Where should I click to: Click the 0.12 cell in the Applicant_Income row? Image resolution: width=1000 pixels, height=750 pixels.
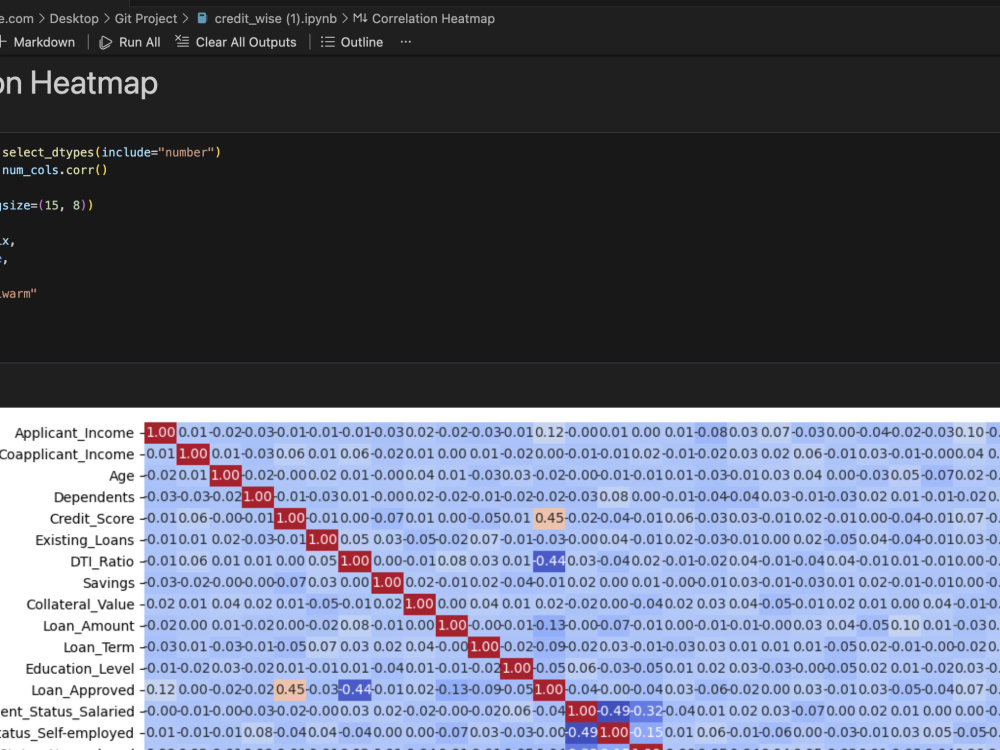point(549,432)
